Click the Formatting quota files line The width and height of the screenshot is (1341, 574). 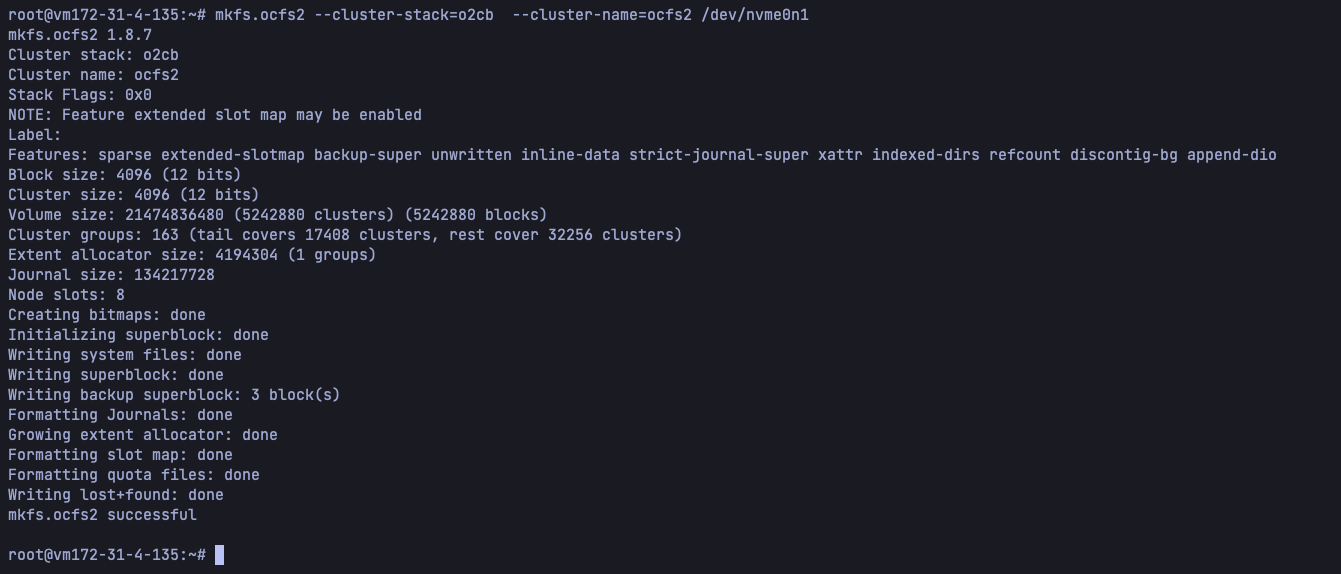point(134,475)
